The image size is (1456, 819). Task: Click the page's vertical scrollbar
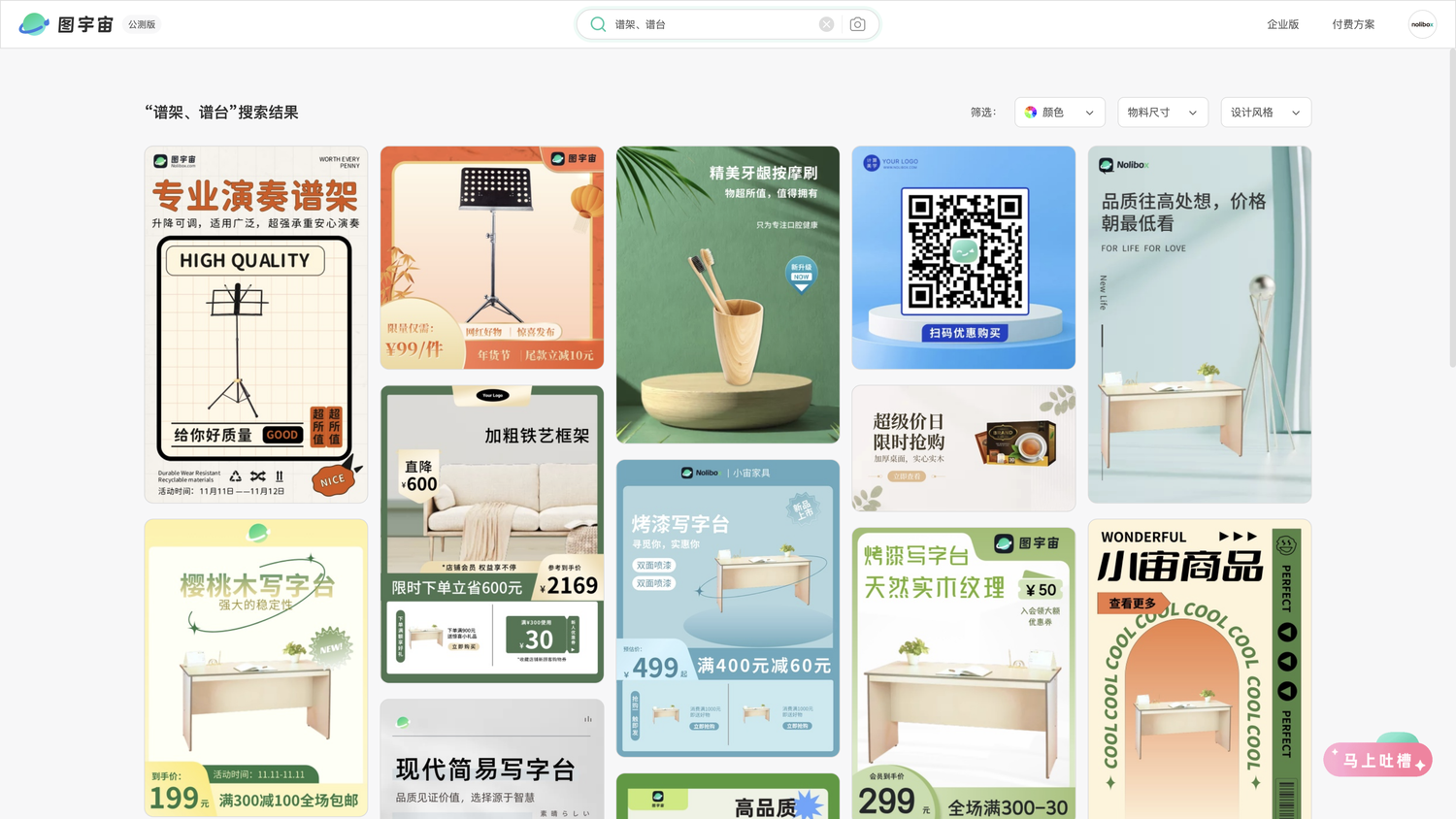click(1451, 209)
